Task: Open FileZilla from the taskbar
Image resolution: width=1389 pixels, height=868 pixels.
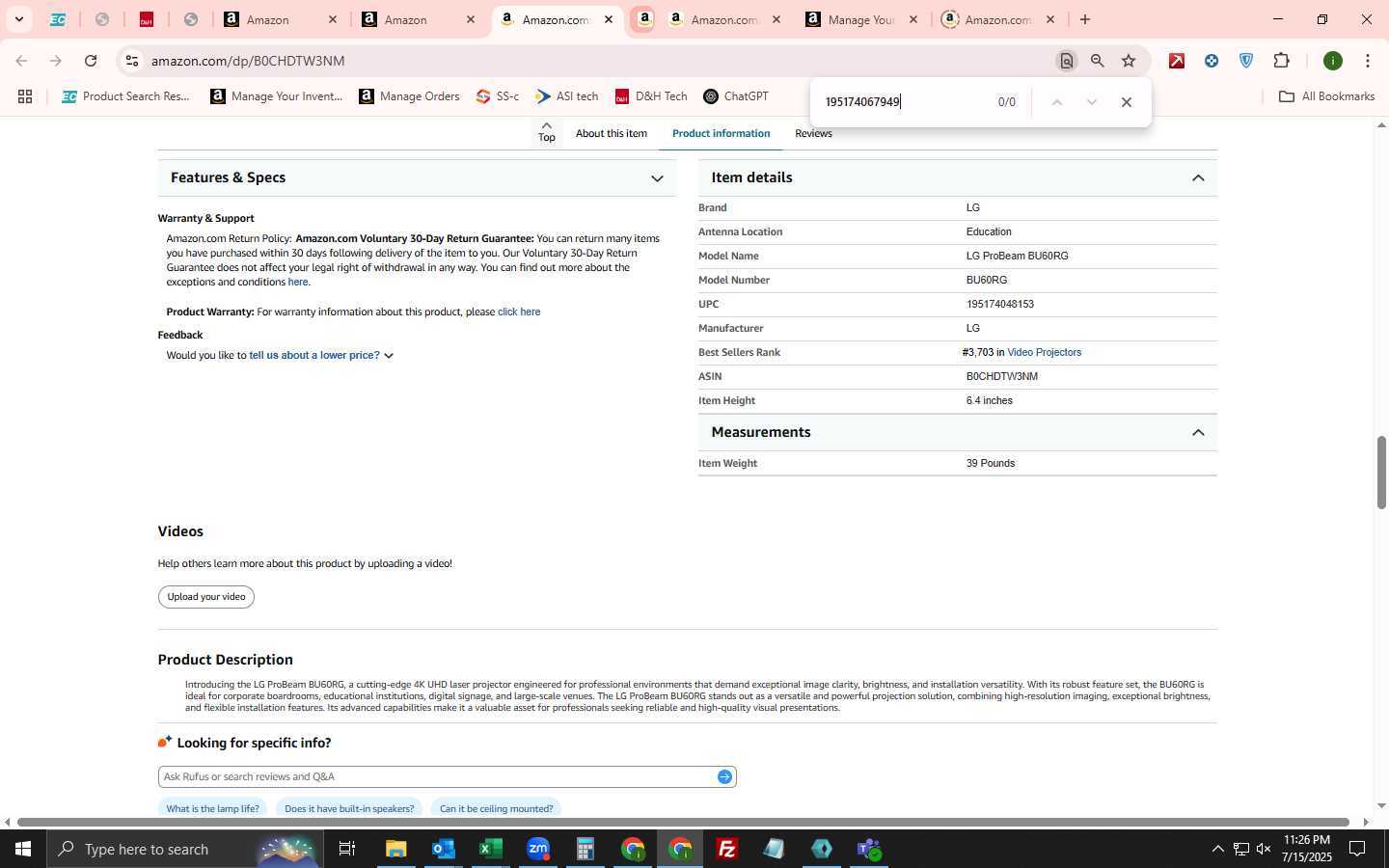Action: (727, 849)
